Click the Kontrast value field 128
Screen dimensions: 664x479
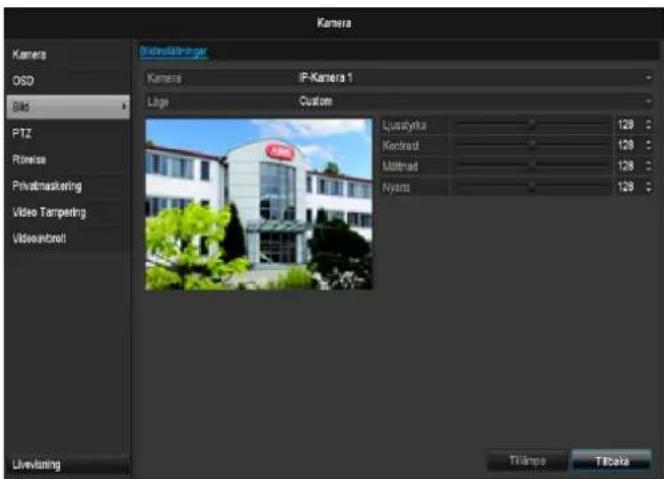pyautogui.click(x=628, y=145)
